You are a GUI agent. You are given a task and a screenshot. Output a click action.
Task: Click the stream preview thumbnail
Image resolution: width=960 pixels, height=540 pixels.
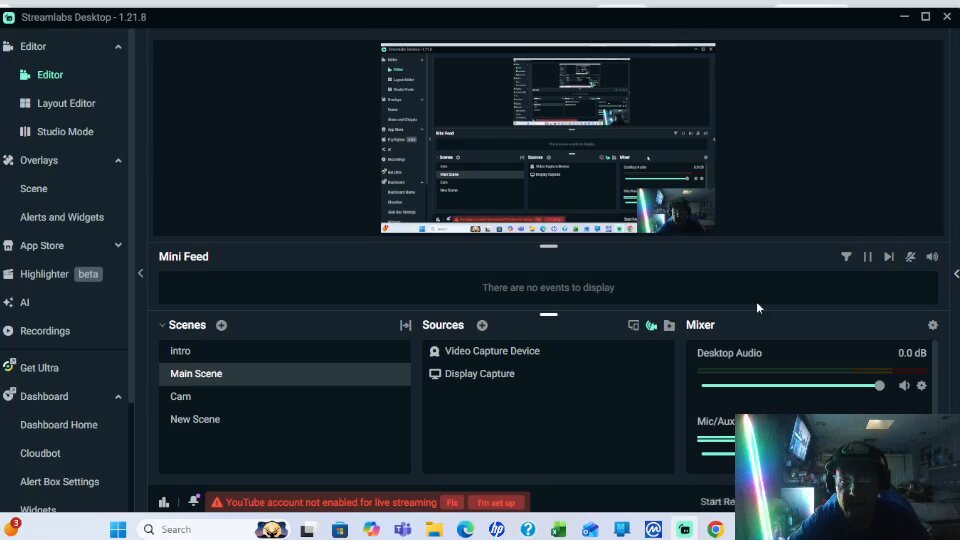pos(548,138)
